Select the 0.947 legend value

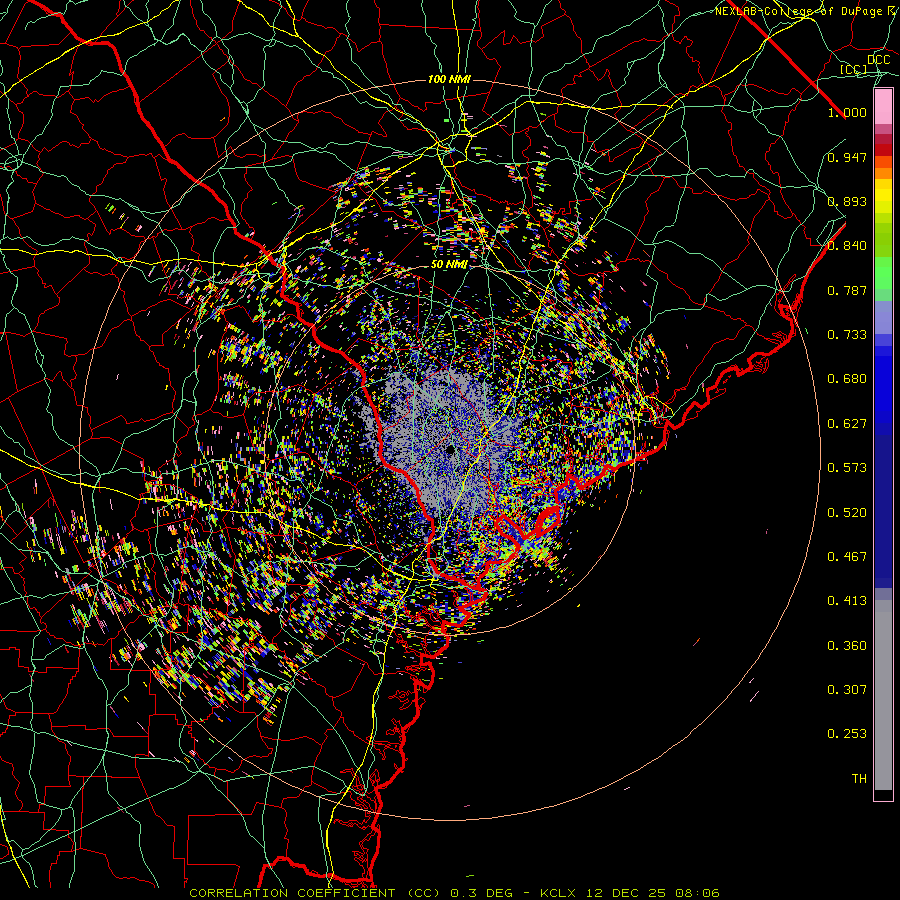coord(847,157)
